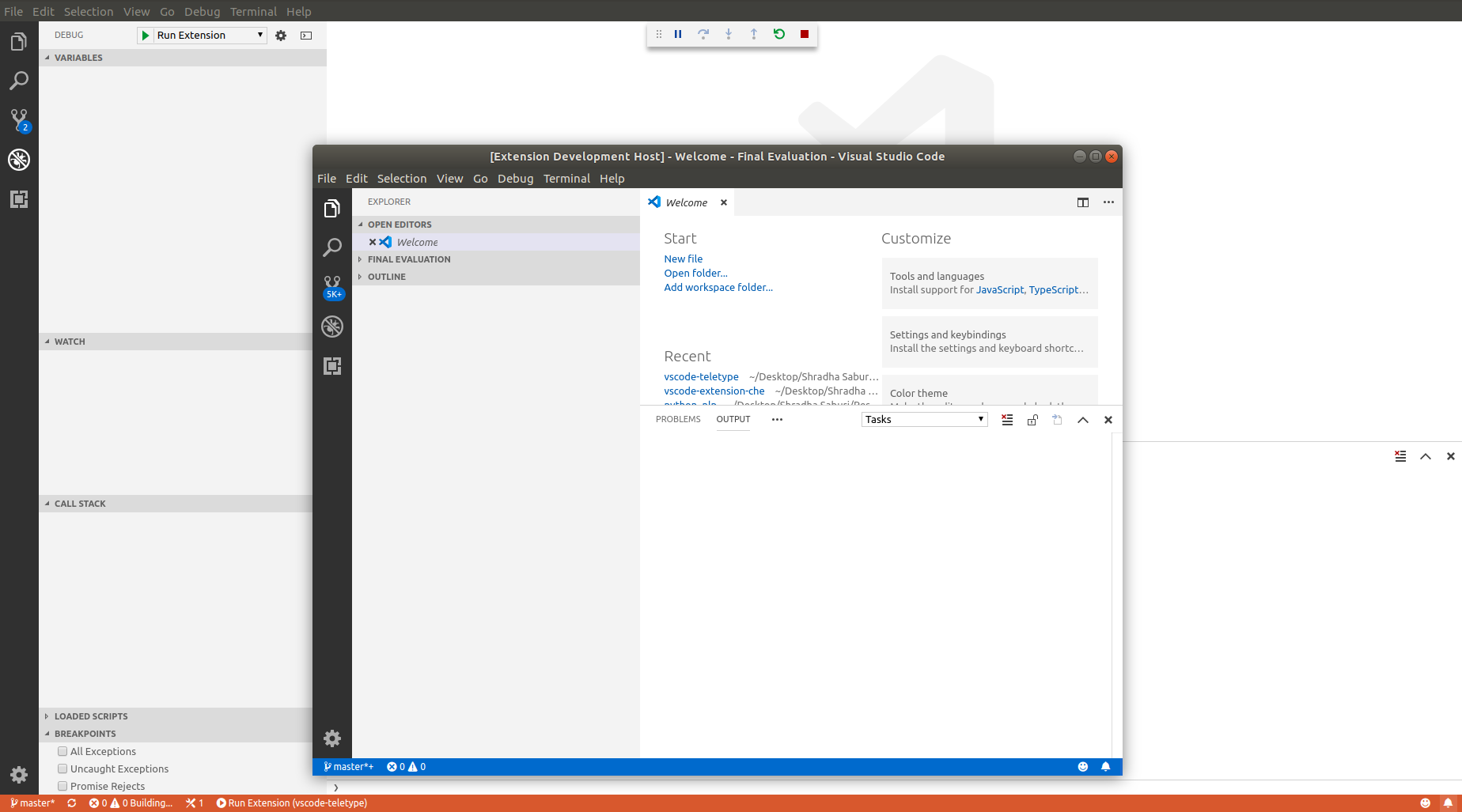This screenshot has width=1462, height=812.
Task: Click Step Over in debug toolbar
Action: pyautogui.click(x=703, y=34)
